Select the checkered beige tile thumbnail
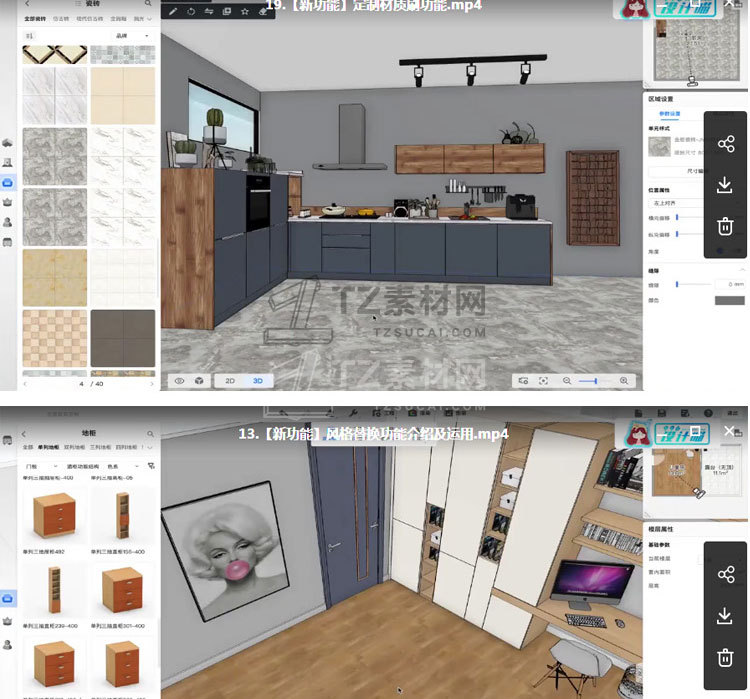Screen dimensions: 750x699 (x=55, y=338)
